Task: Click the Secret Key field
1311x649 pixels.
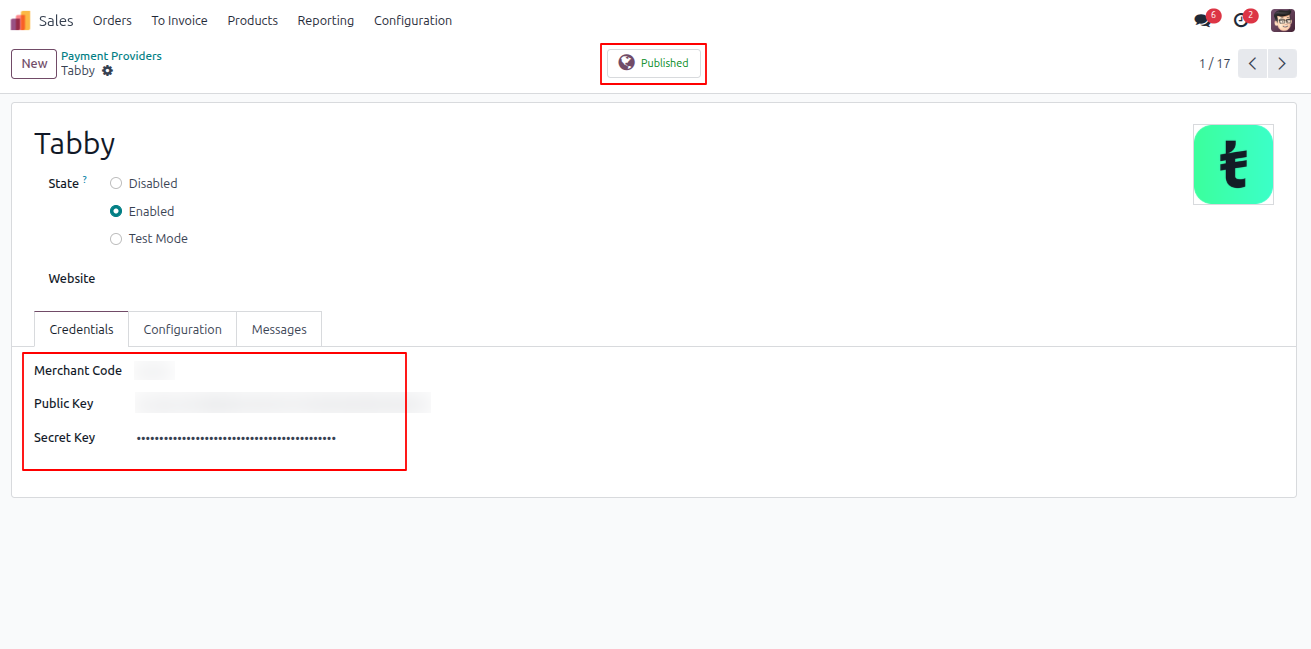Action: 236,438
